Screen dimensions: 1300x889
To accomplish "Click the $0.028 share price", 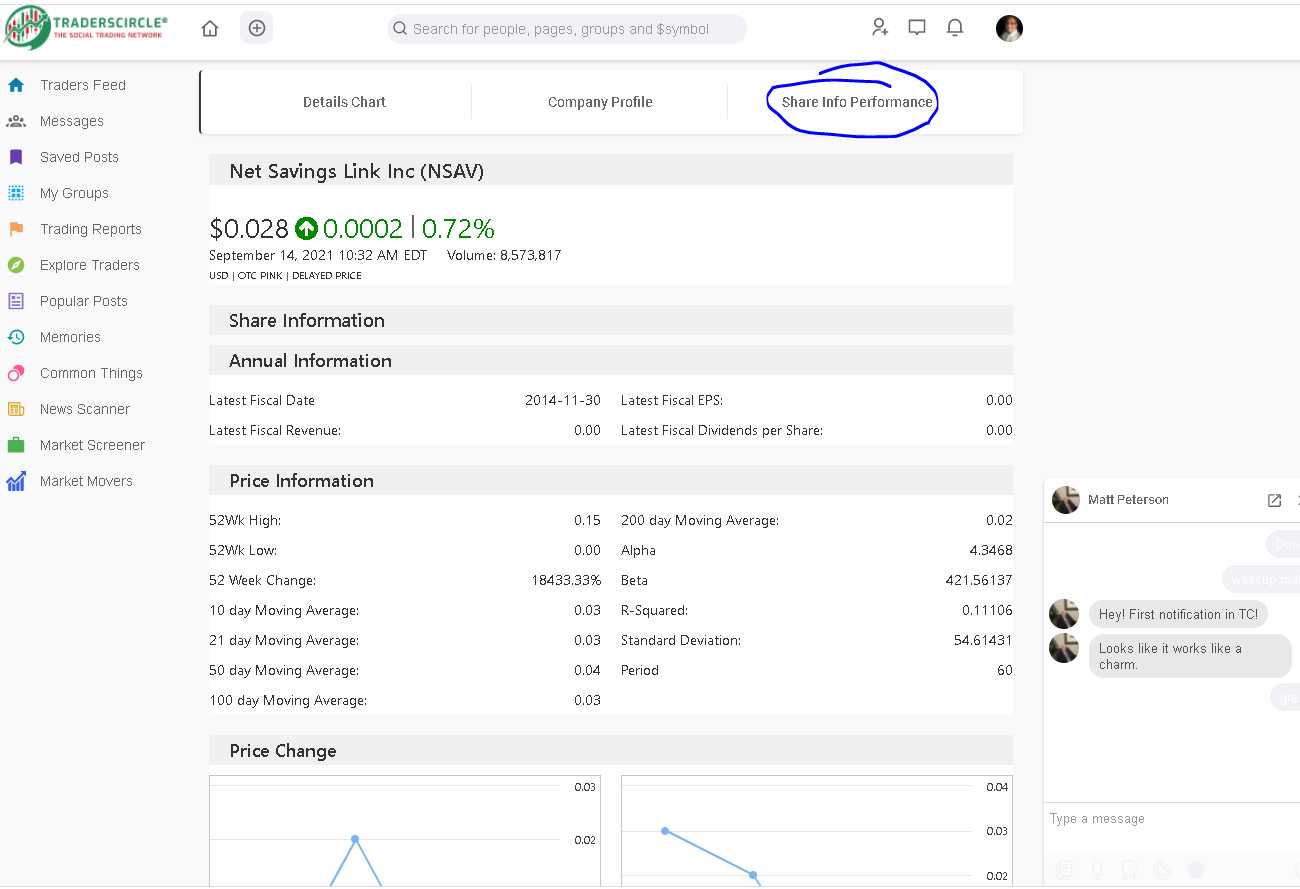I will tap(249, 229).
